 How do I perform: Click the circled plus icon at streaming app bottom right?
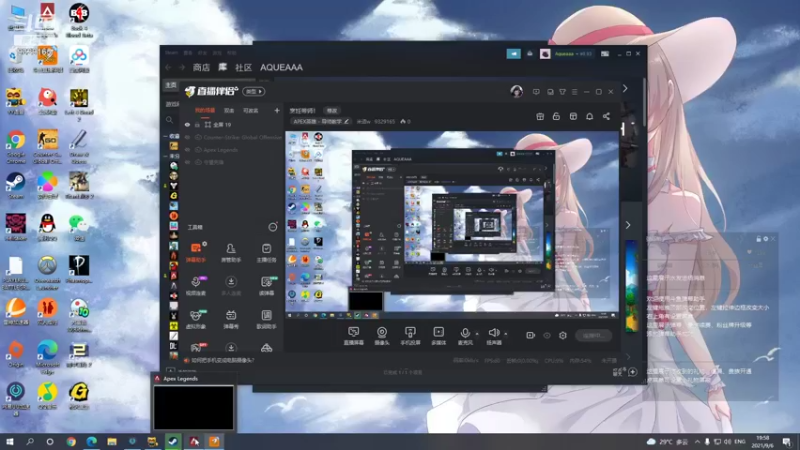633,372
